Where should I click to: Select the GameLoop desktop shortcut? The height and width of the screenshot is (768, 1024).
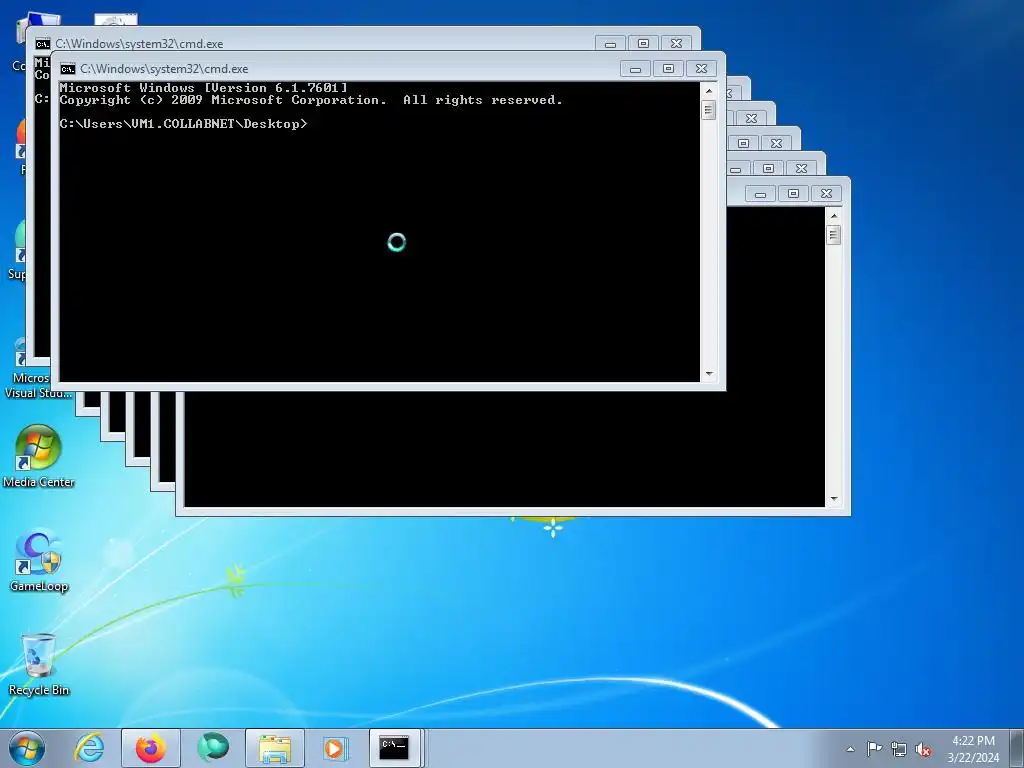point(39,560)
